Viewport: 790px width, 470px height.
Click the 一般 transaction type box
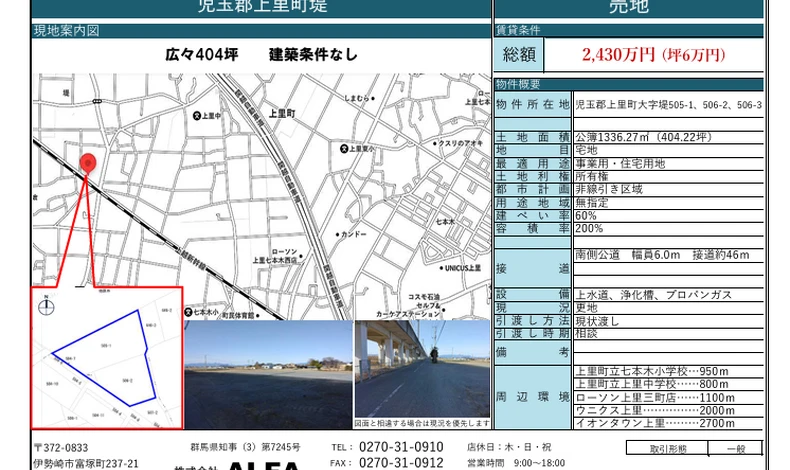tap(736, 448)
